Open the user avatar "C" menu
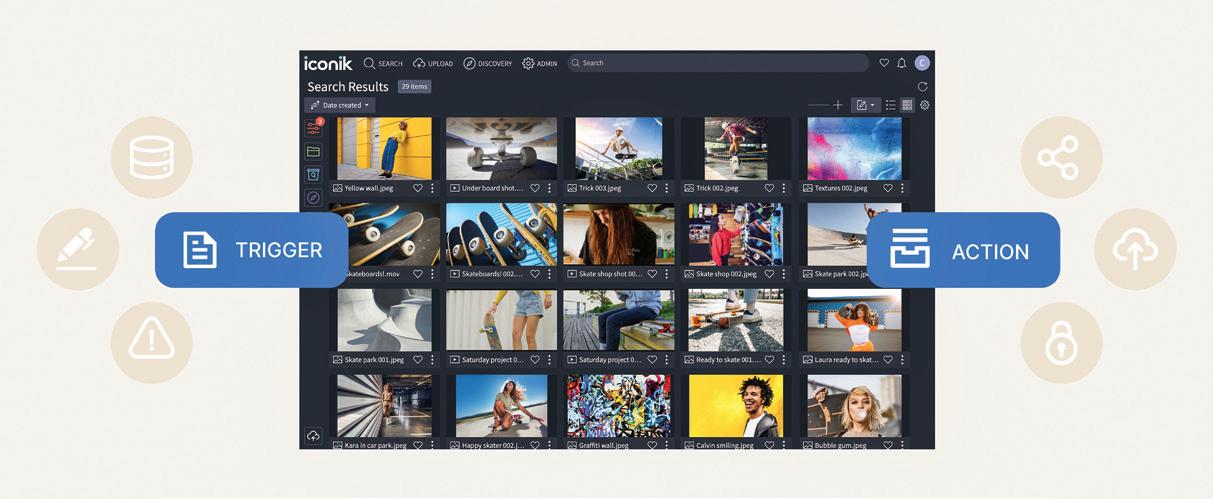1213x499 pixels. click(x=923, y=63)
